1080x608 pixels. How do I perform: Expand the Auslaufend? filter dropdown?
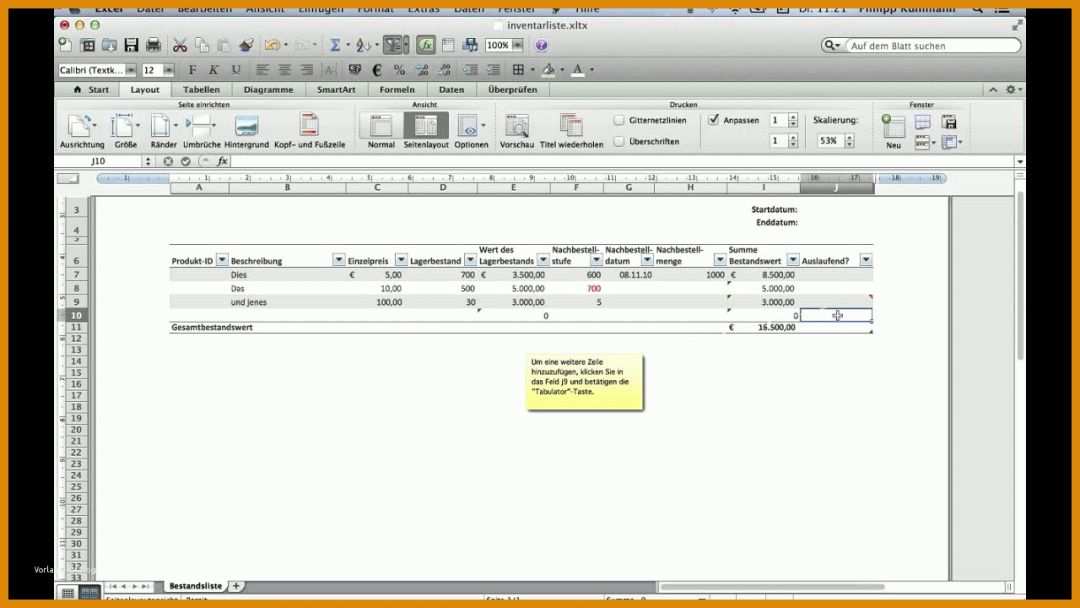866,260
